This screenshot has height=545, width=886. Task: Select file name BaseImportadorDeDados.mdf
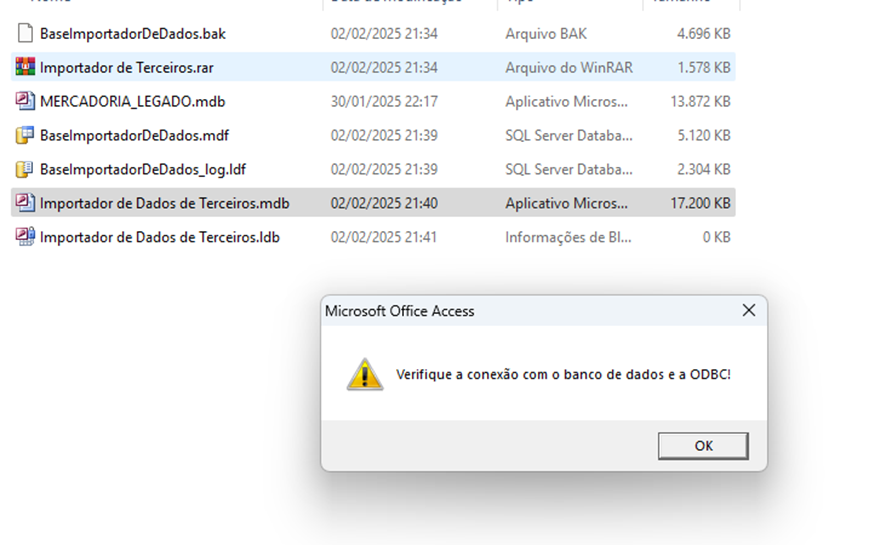point(134,136)
